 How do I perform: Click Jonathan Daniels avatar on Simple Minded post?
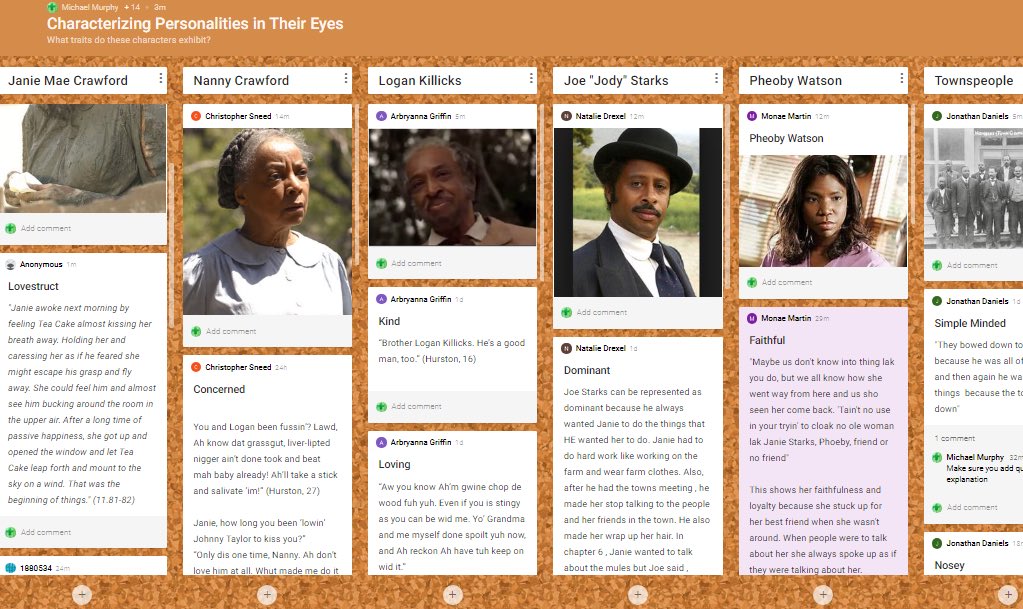click(937, 301)
